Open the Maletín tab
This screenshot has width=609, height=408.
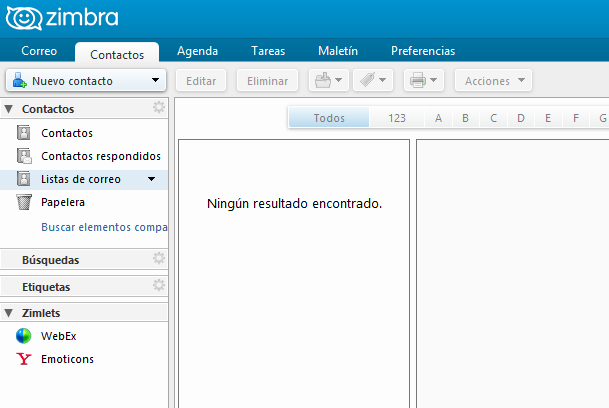coord(338,51)
